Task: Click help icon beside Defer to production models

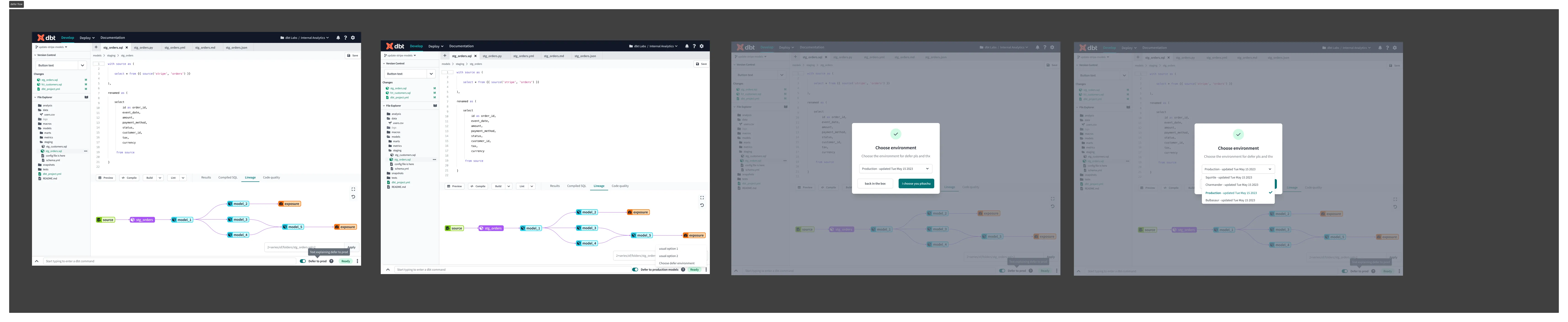Action: tap(683, 270)
